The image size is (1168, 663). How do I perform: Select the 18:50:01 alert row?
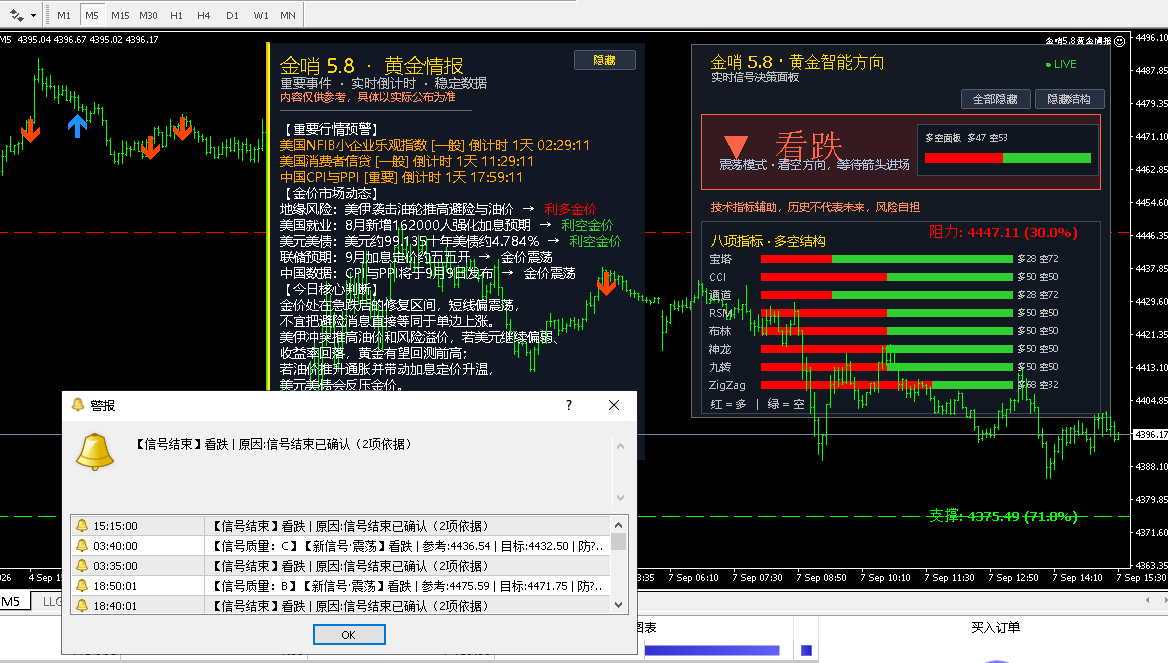click(341, 586)
